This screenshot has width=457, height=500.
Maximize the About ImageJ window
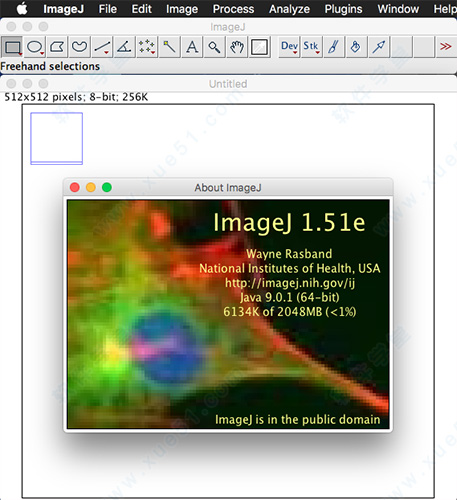(107, 187)
